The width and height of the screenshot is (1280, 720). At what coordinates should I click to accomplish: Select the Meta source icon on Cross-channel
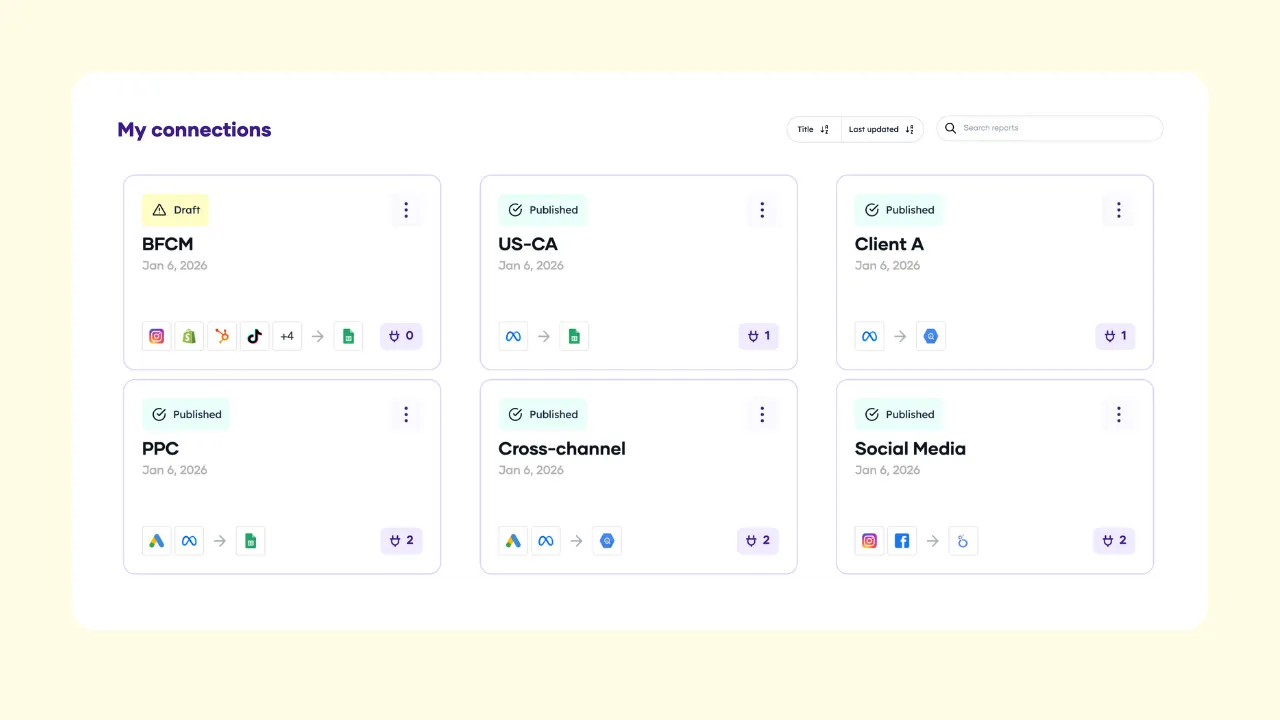[x=546, y=540]
